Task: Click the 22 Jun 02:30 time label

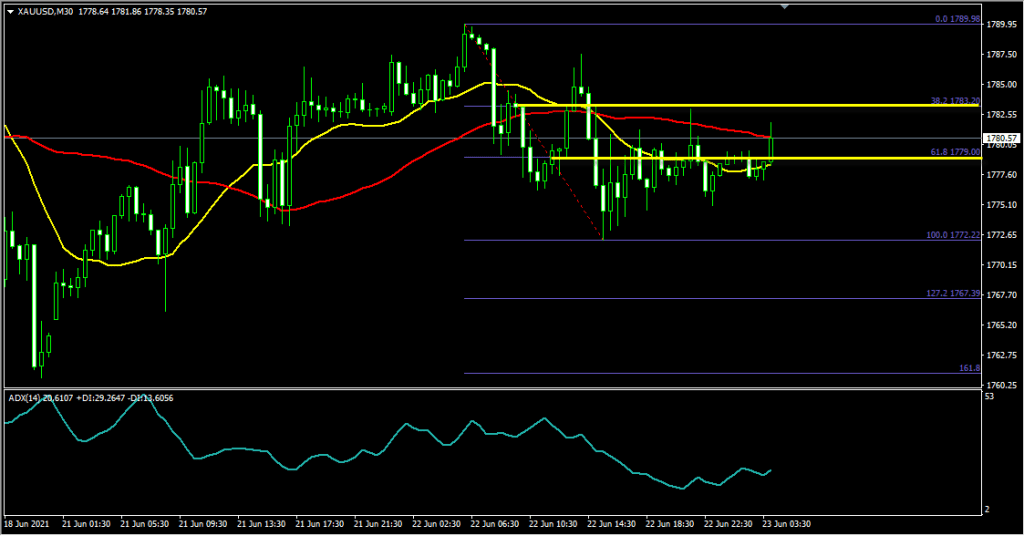Action: [434, 523]
